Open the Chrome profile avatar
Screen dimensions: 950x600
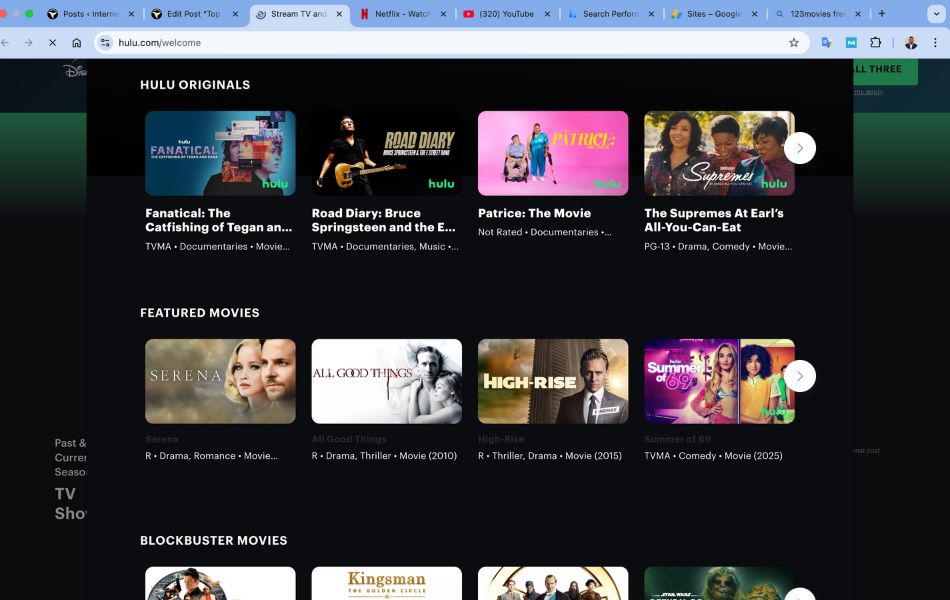click(911, 42)
